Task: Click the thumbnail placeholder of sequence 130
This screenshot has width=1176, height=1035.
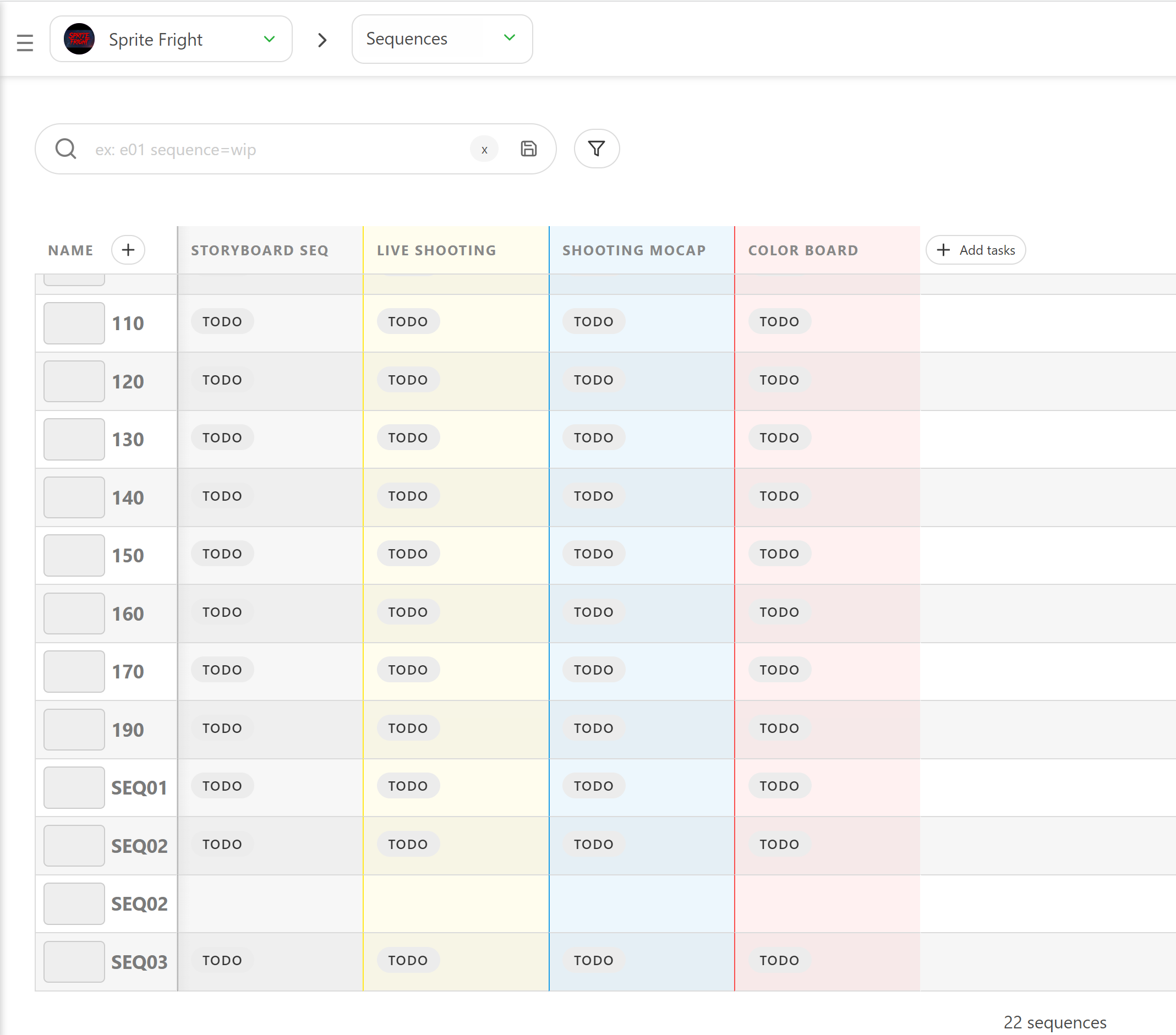Action: point(74,439)
